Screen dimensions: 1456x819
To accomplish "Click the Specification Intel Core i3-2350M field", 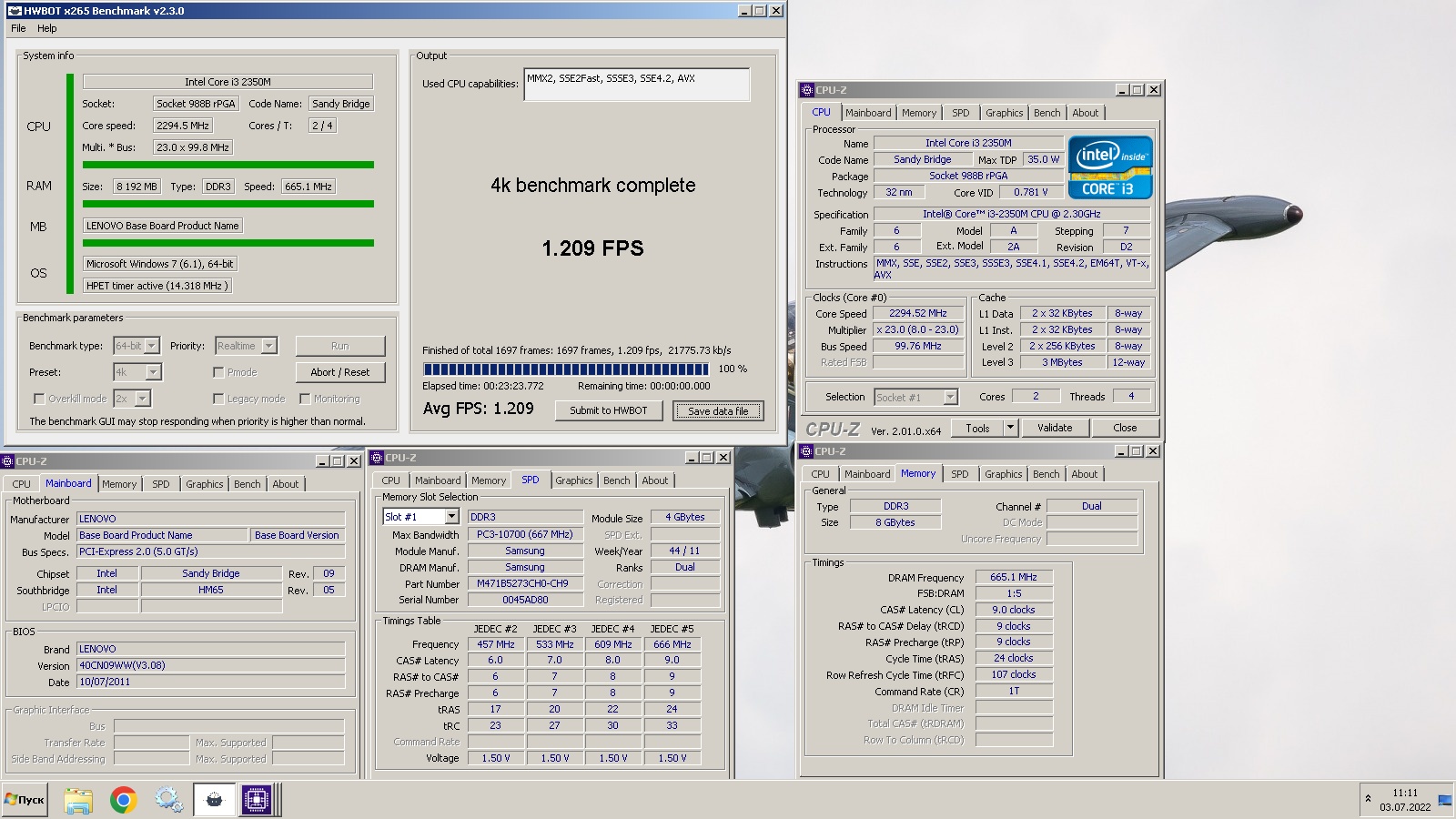I will click(x=1012, y=214).
